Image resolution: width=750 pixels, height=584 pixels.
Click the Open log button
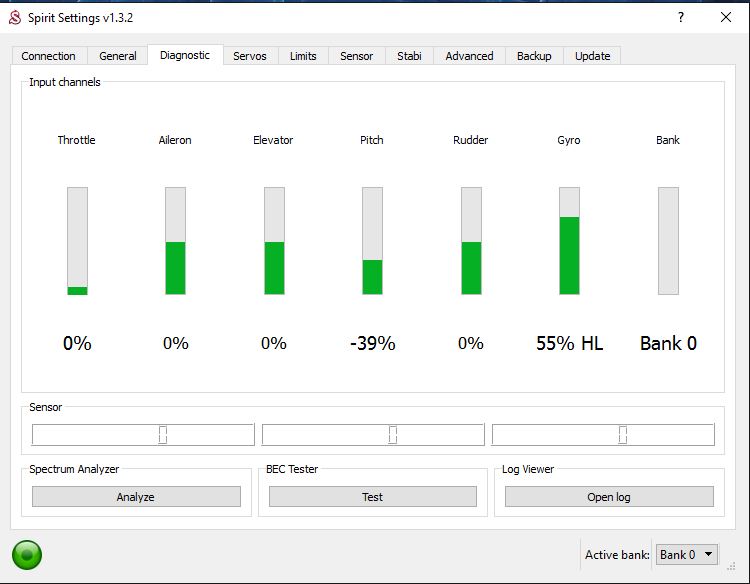point(608,497)
